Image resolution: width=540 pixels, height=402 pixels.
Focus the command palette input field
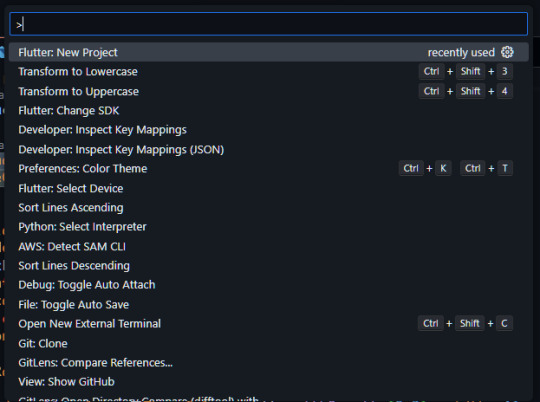(269, 24)
